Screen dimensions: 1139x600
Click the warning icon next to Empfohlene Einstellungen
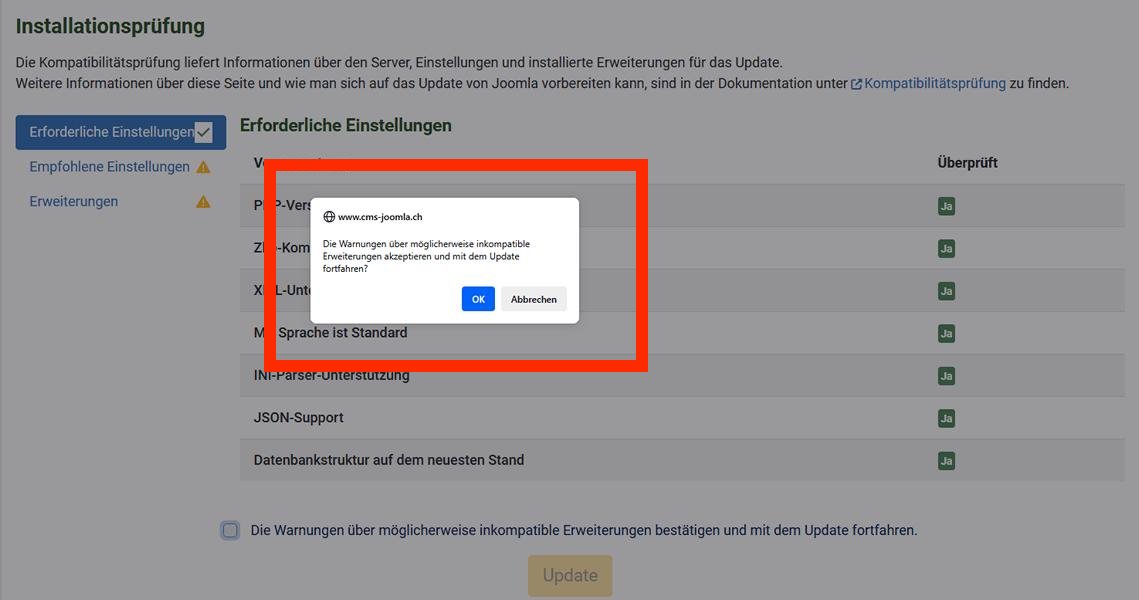coord(204,166)
